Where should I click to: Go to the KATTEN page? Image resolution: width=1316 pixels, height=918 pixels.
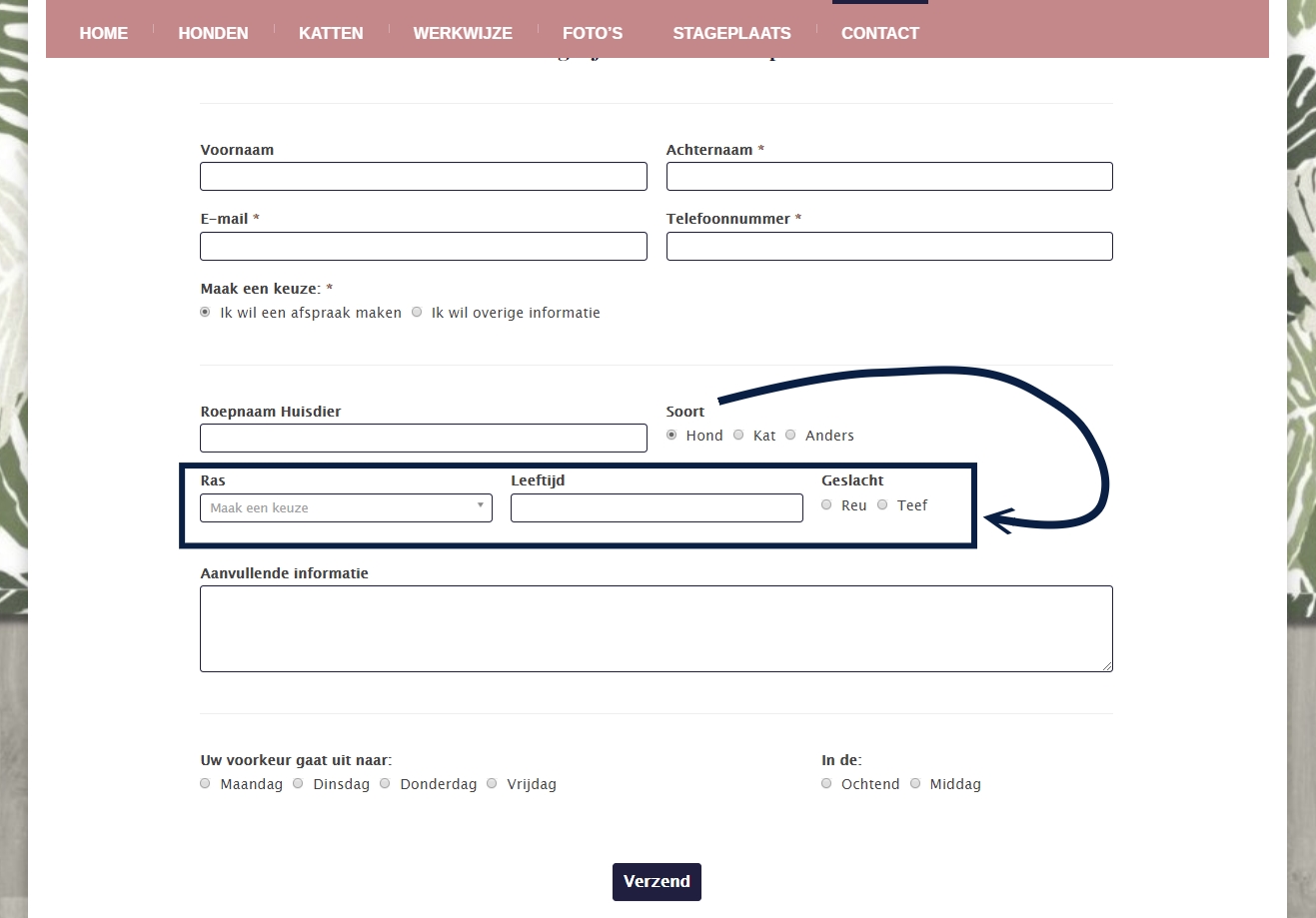point(331,33)
